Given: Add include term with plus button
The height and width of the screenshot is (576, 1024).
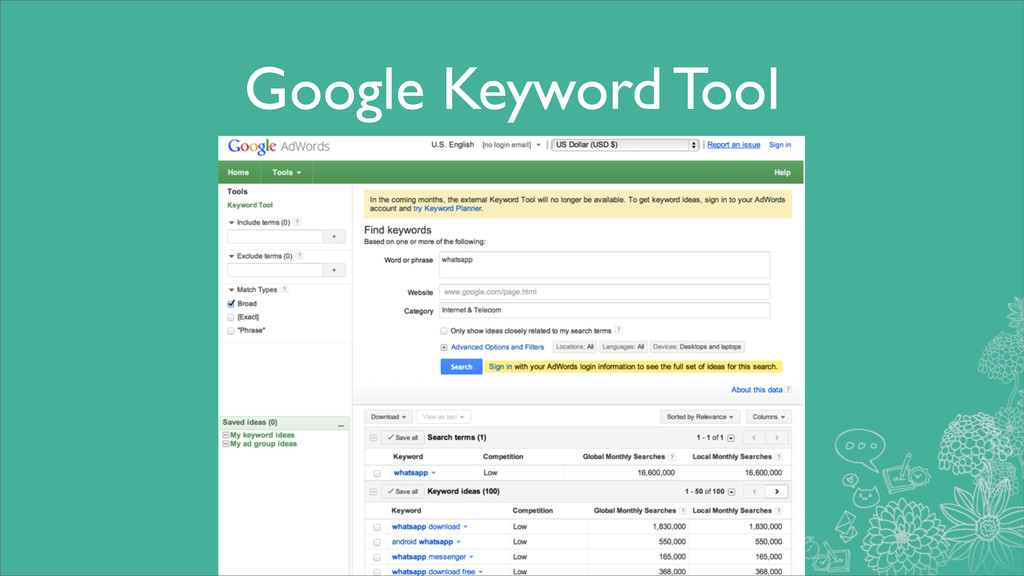Looking at the screenshot, I should [334, 236].
